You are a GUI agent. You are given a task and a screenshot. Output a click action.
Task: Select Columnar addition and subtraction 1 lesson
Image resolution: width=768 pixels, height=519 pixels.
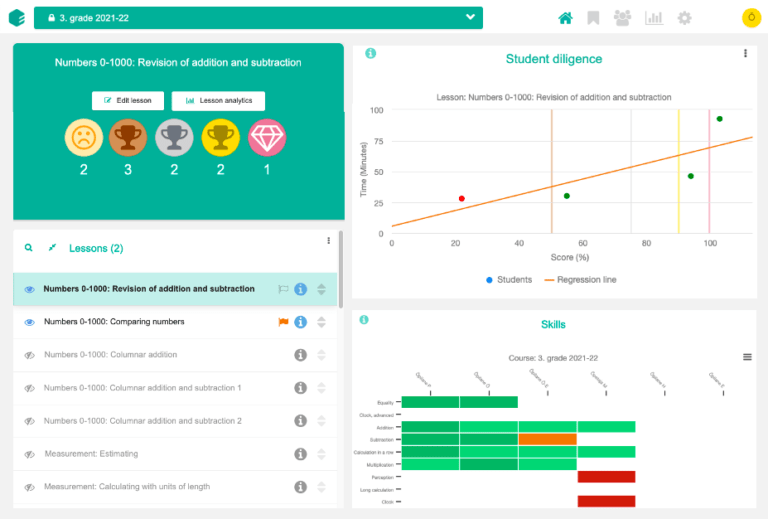pos(142,388)
